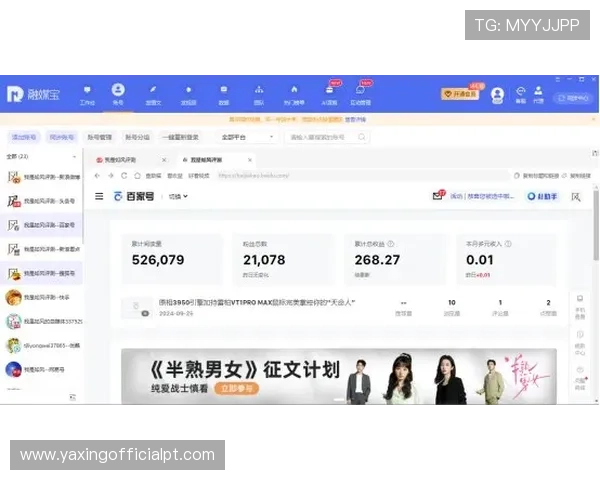Open the 工作台 workbench icon in top navigation
The height and width of the screenshot is (480, 600).
coord(87,90)
